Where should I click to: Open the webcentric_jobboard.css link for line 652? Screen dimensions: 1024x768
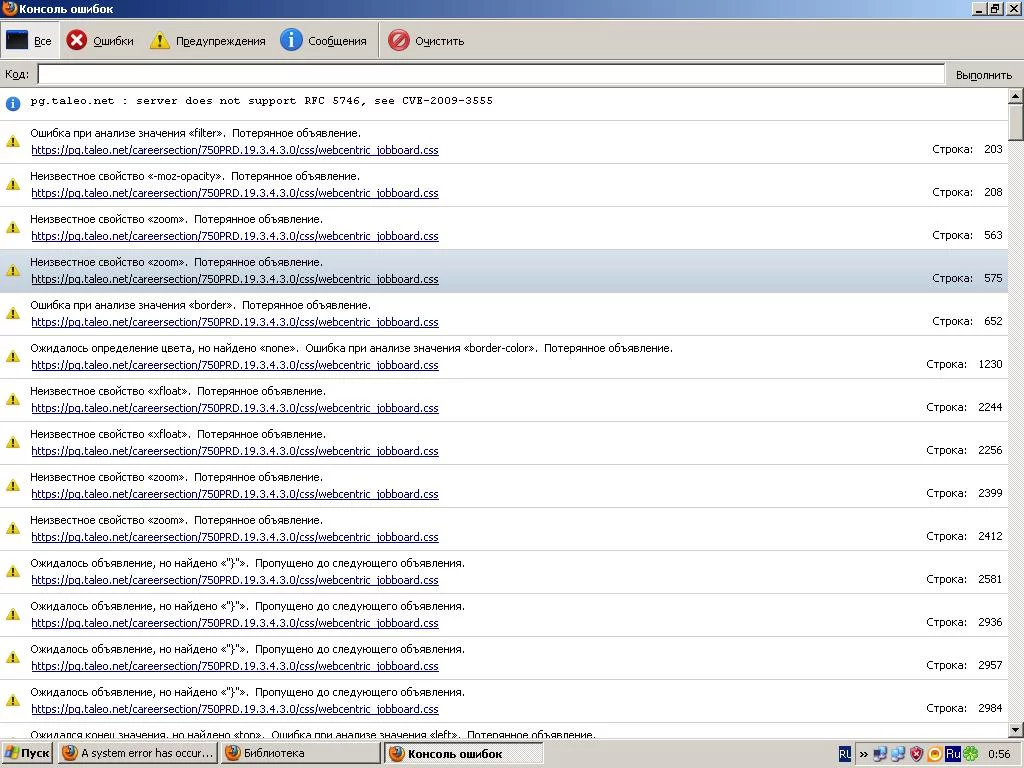235,323
